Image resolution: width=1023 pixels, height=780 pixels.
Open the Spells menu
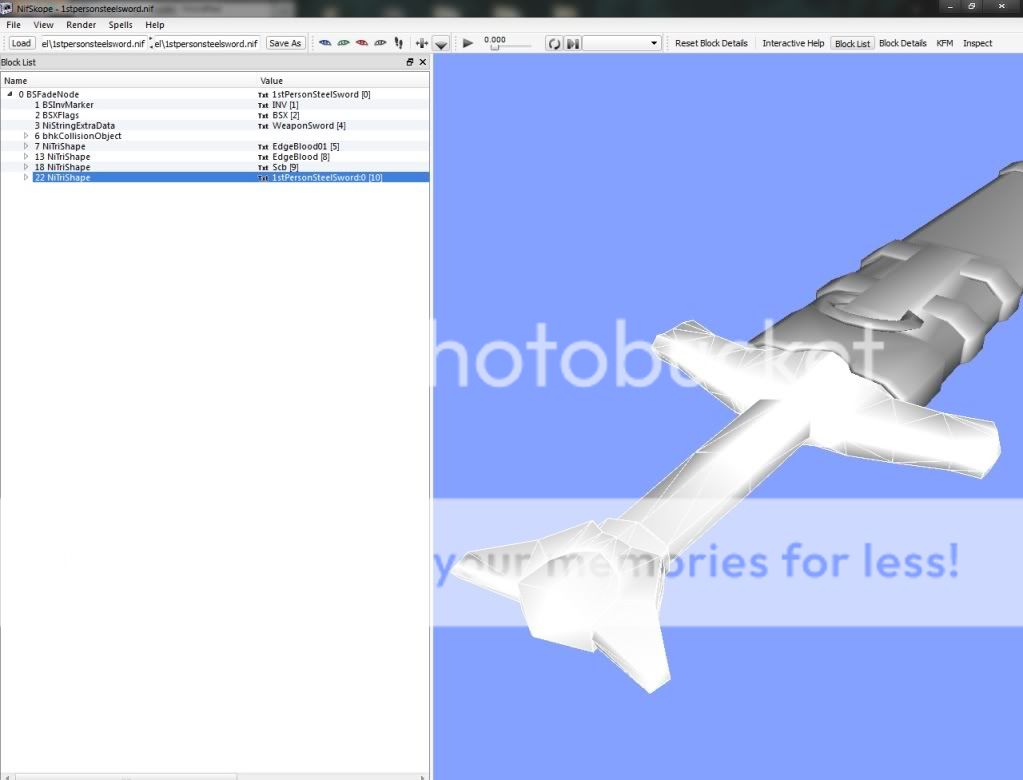coord(120,24)
